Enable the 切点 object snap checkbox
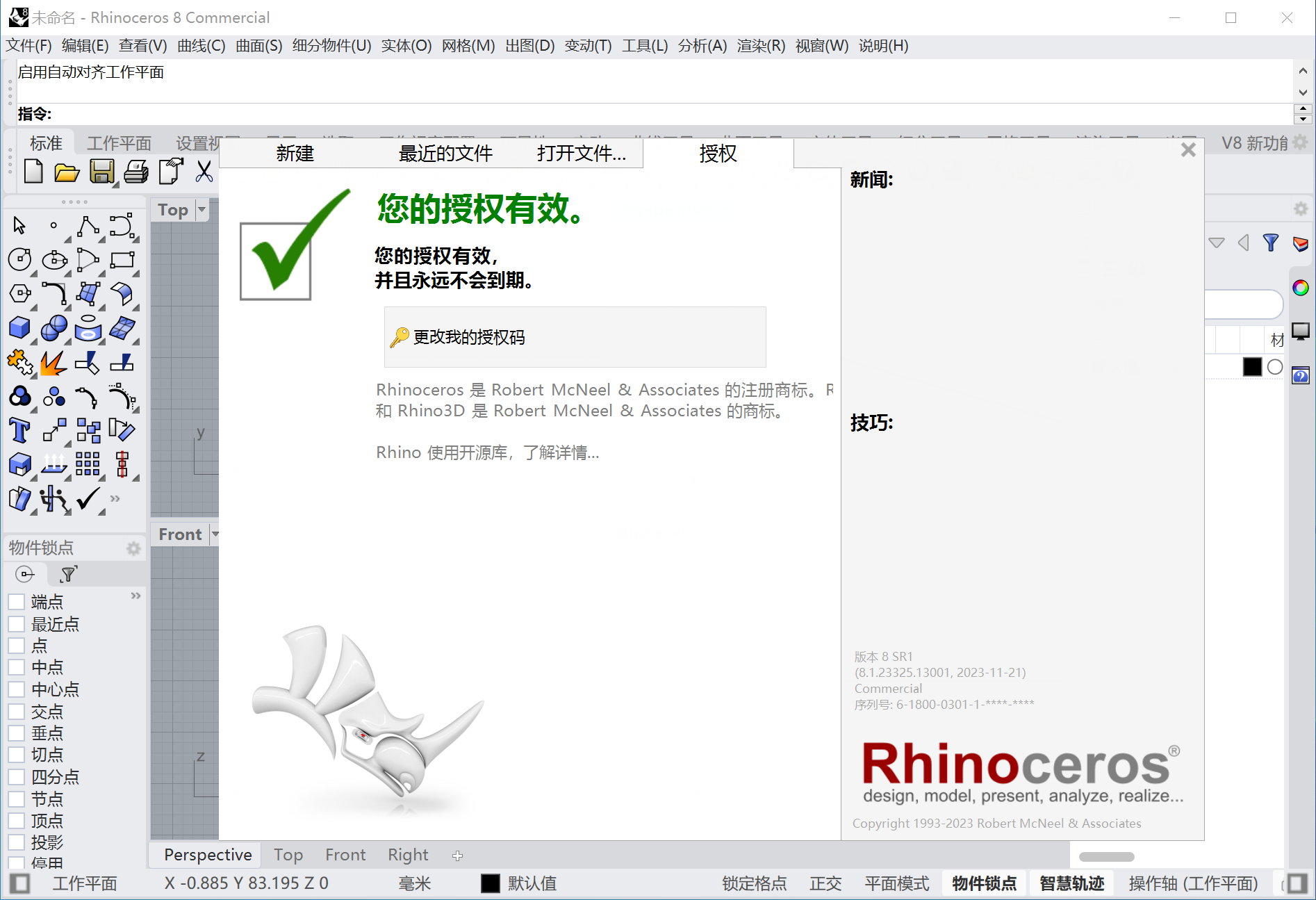1316x900 pixels. click(17, 755)
